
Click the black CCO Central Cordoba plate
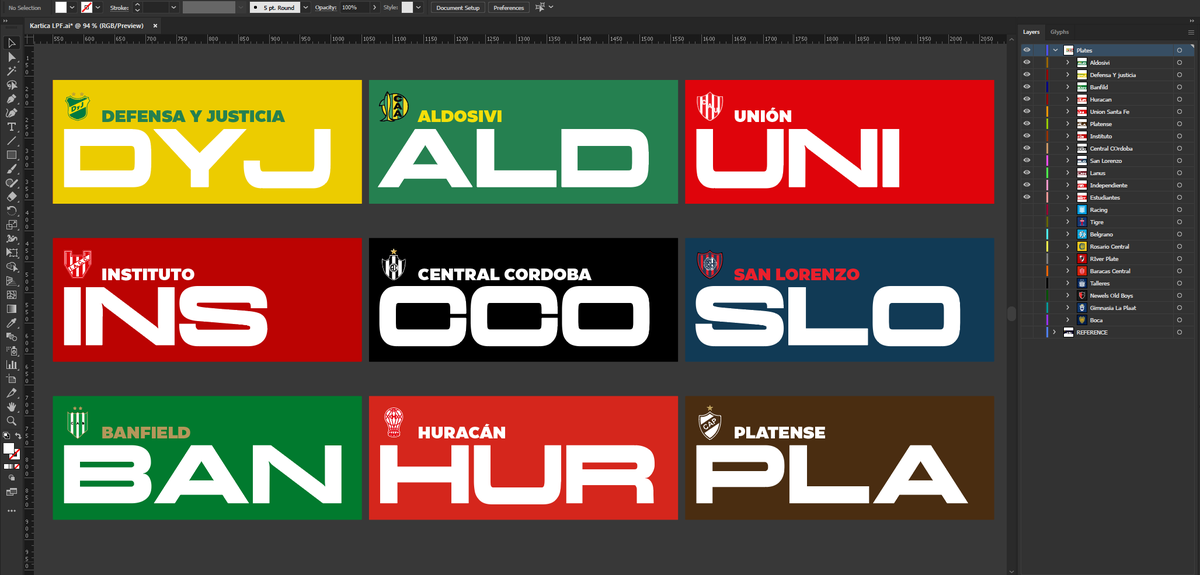(x=523, y=300)
